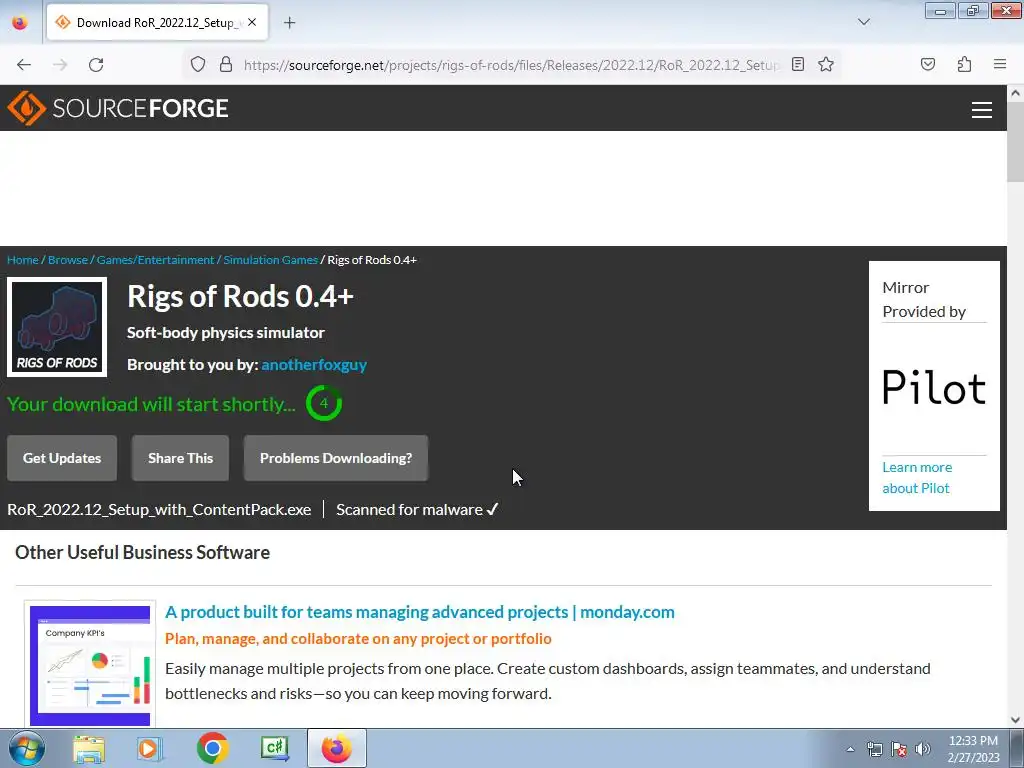Click the page vertical scrollbar thumb
Screen dimensions: 1024x768
[x=1015, y=142]
